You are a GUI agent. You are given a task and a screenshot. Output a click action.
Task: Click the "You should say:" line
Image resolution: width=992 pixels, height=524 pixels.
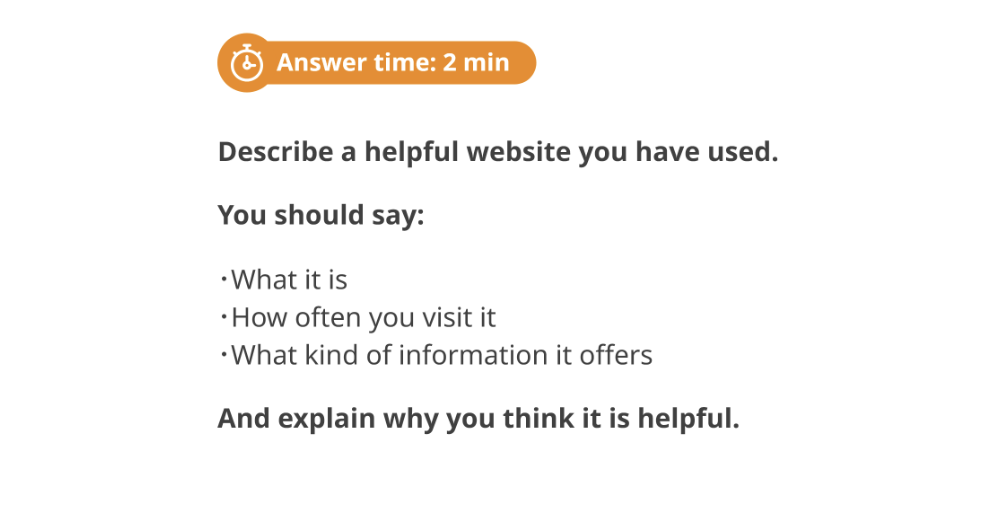pos(321,215)
